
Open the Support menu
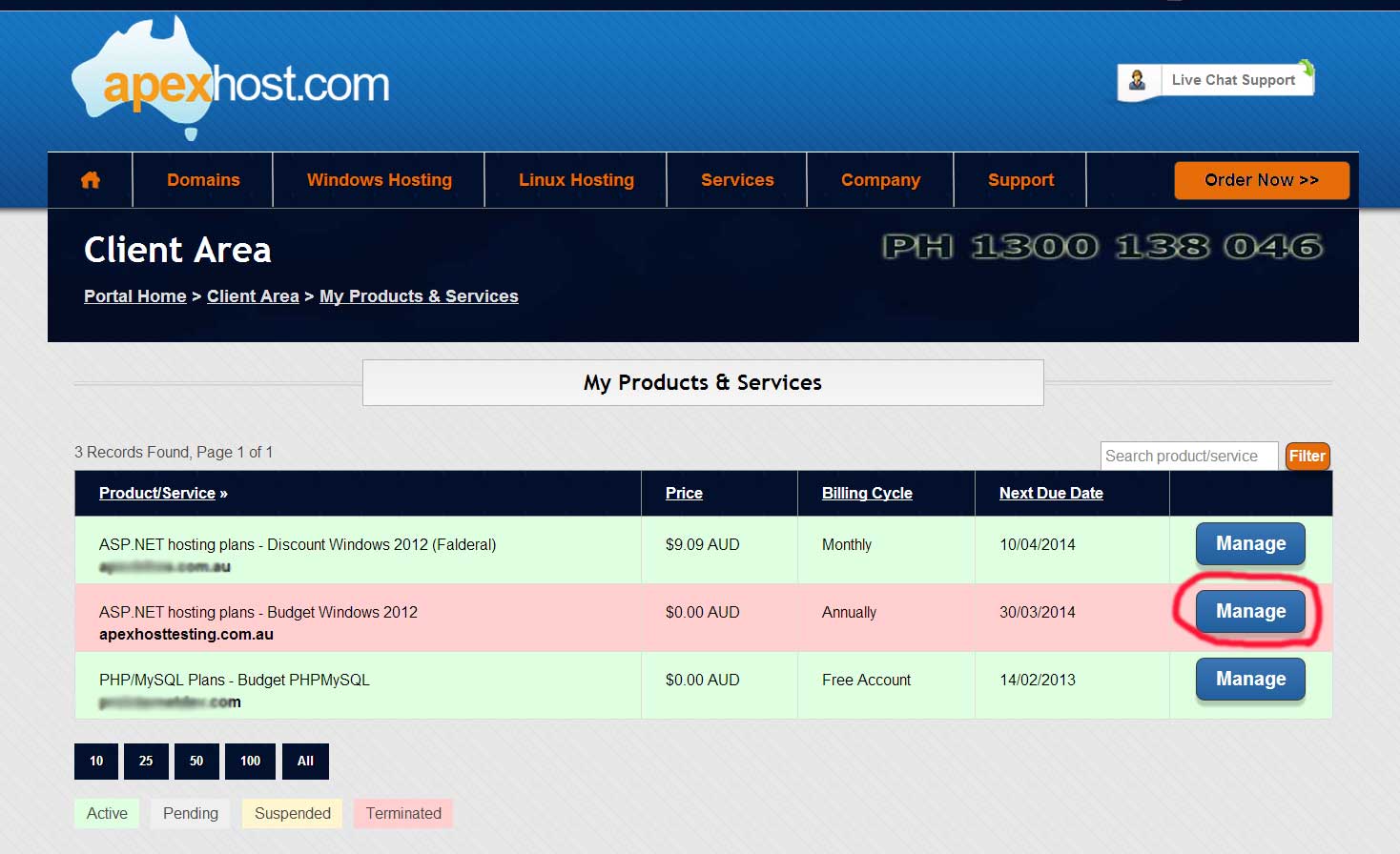click(1020, 180)
